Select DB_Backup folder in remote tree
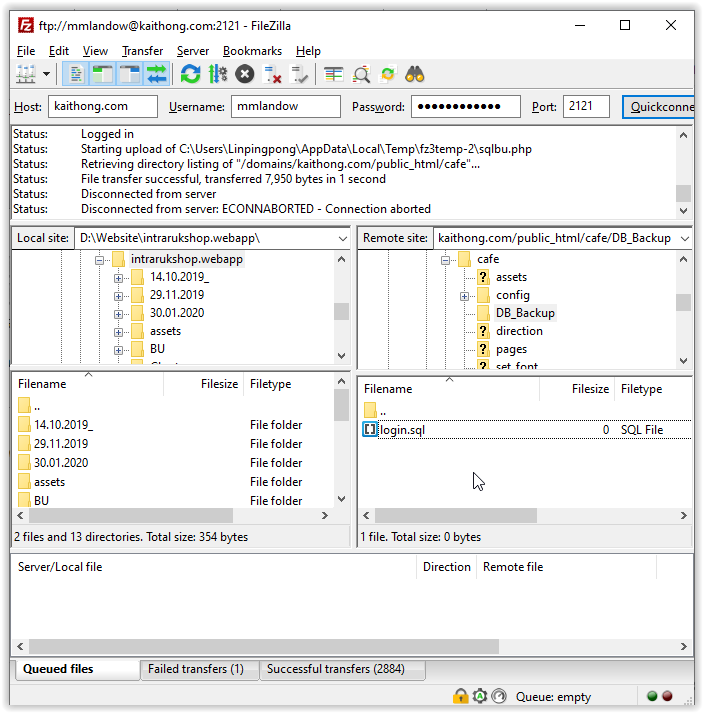Screen dimensions: 703x713 525,313
